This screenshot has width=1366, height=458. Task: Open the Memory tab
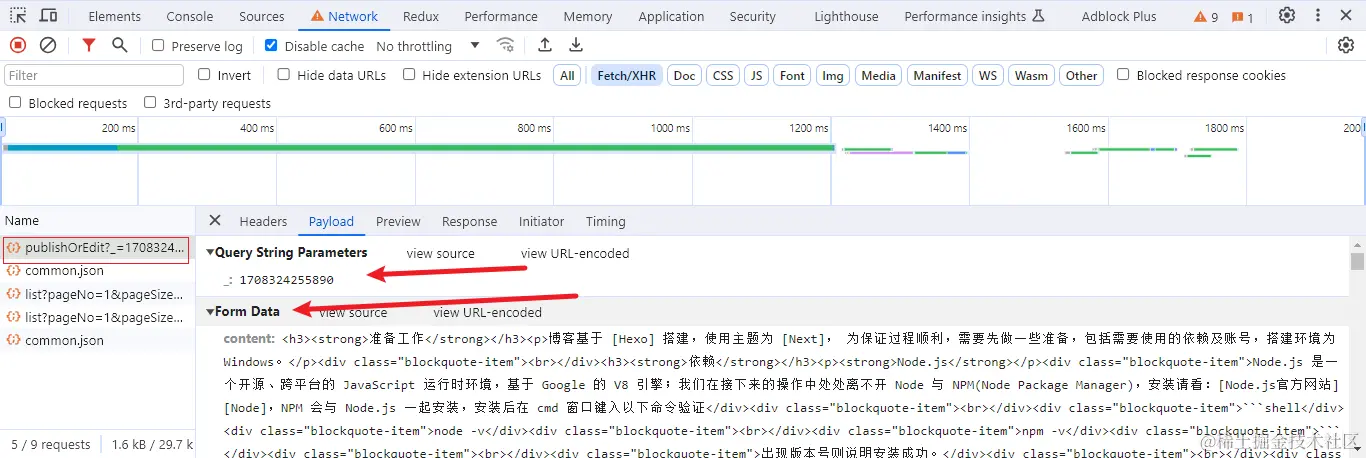tap(588, 16)
